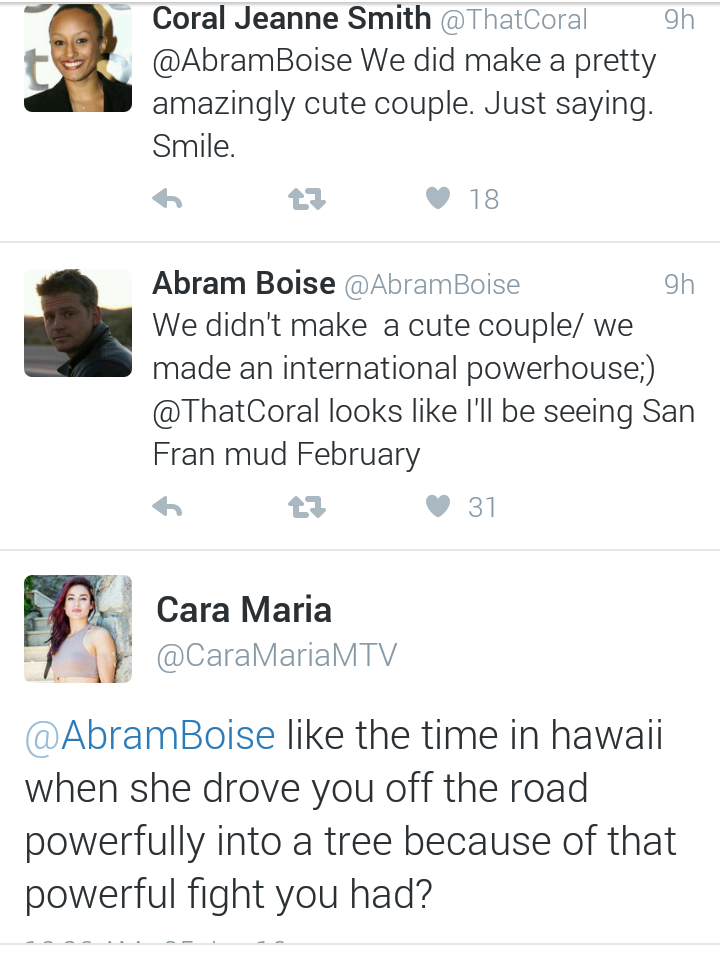Viewport: 720px width, 960px height.
Task: Retweet Coral Jeanne Smith's tweet
Action: click(x=307, y=199)
